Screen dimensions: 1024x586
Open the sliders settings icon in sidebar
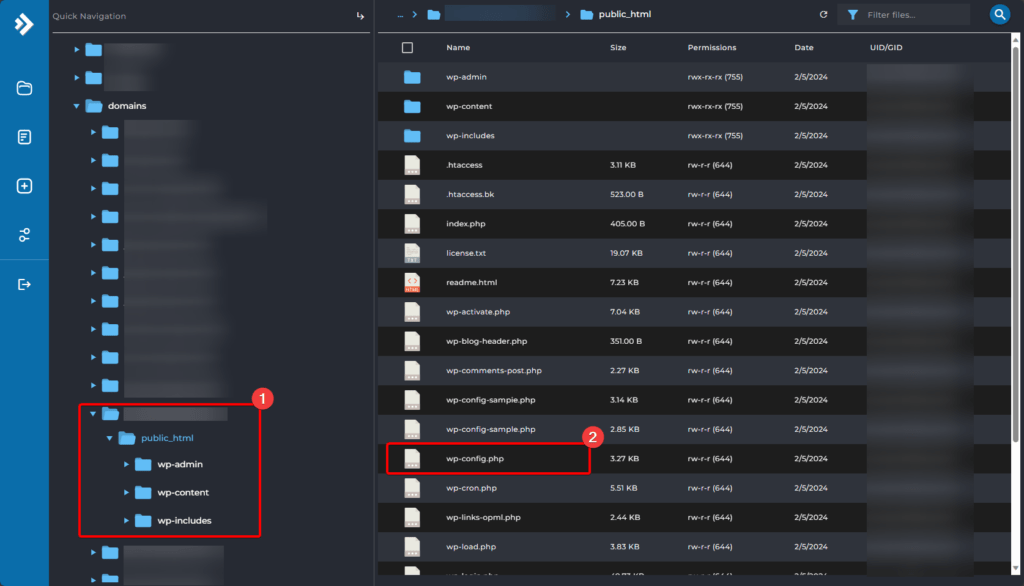click(x=24, y=235)
